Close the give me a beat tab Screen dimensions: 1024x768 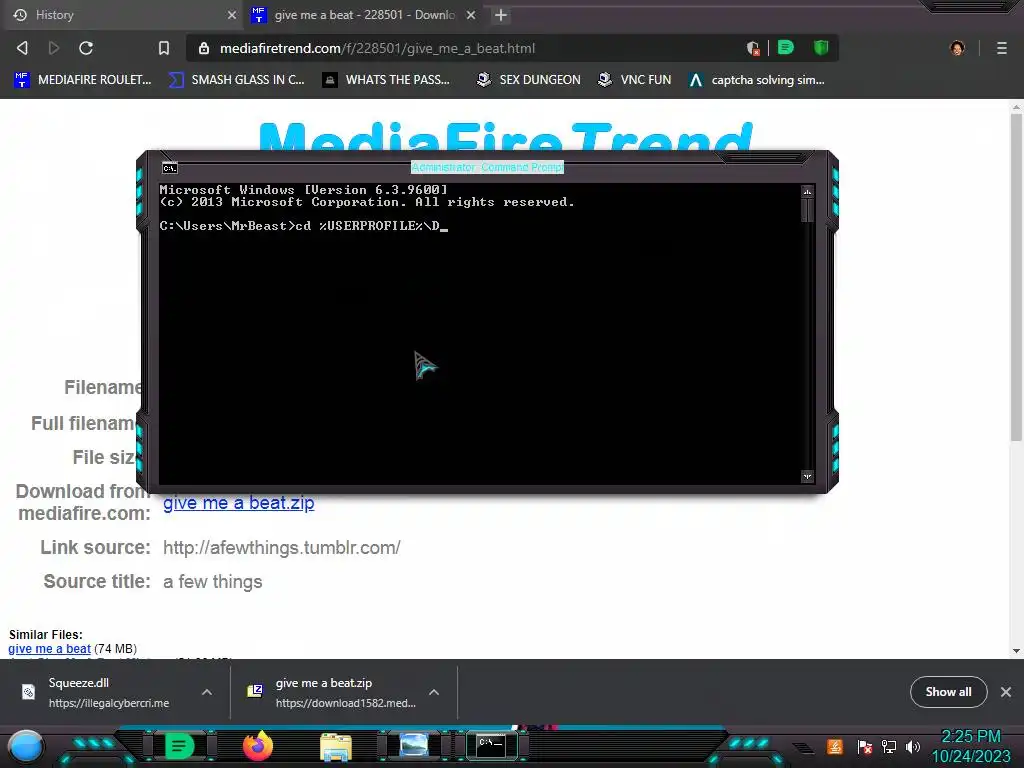click(471, 15)
